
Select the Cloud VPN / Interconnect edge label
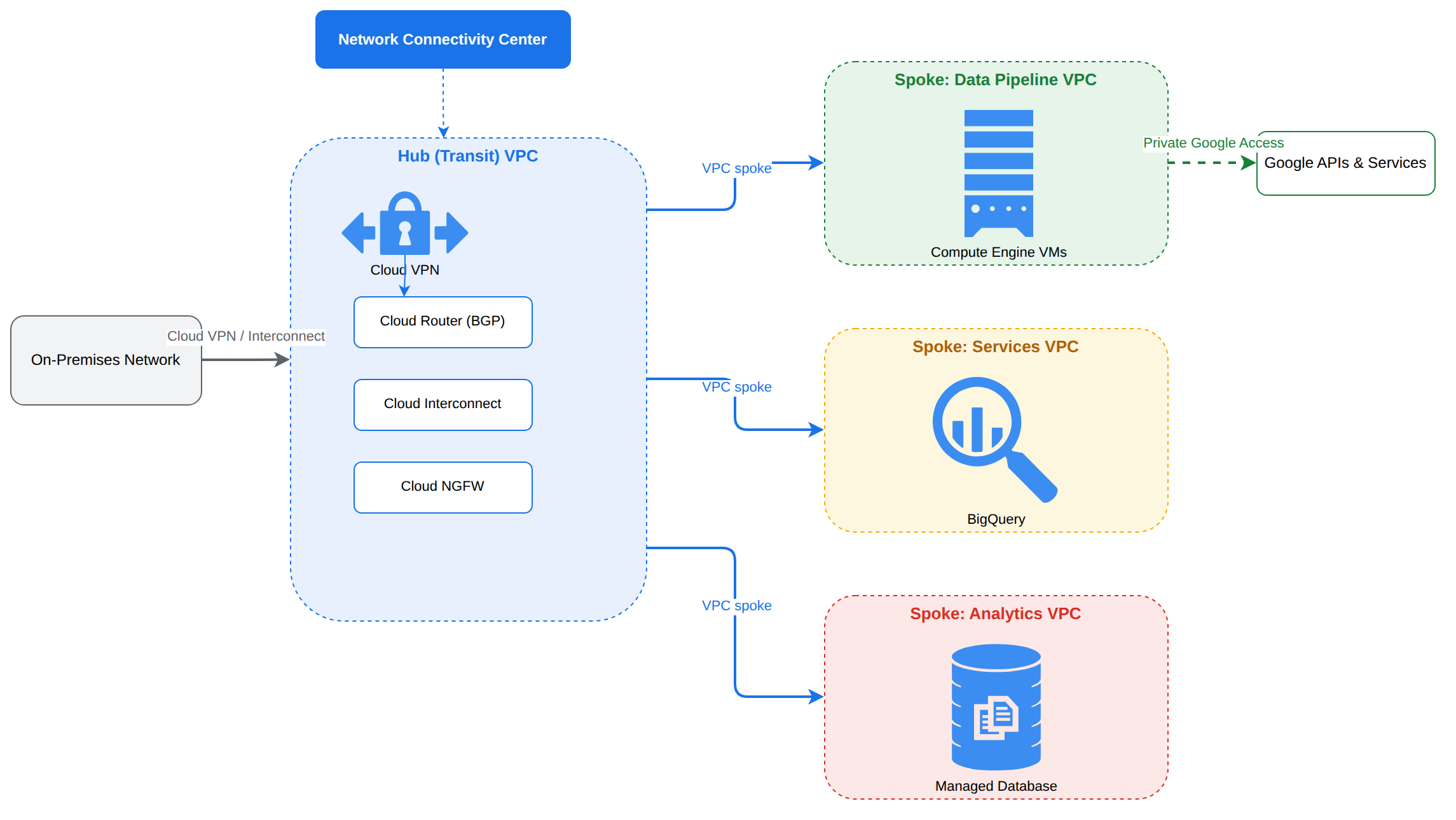245,336
